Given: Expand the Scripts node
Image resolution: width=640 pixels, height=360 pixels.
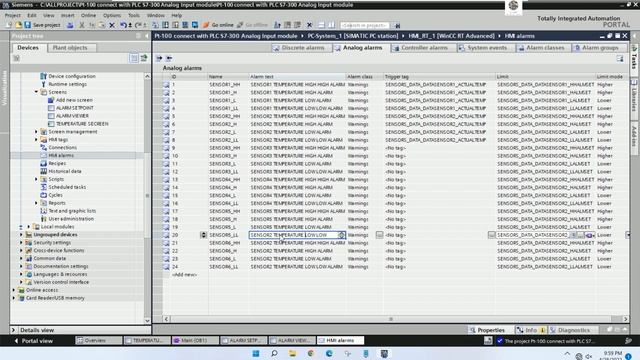Looking at the screenshot, I should pos(36,179).
